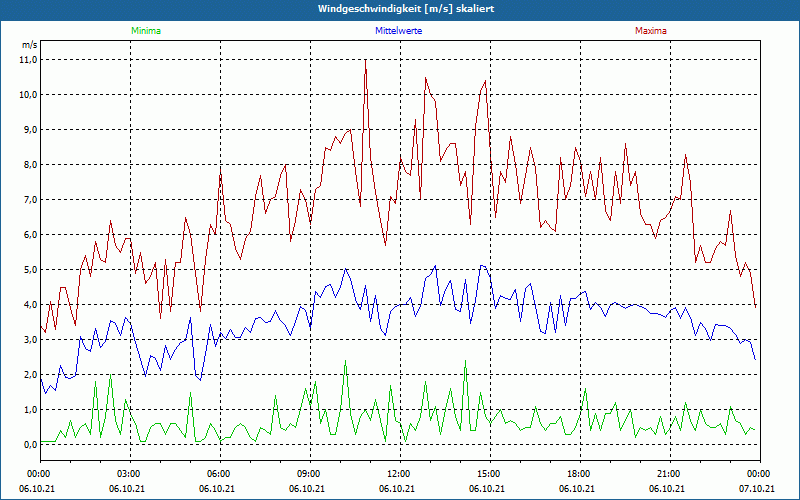Click the '15:00' time axis label
Image resolution: width=800 pixels, height=500 pixels.
tap(490, 474)
